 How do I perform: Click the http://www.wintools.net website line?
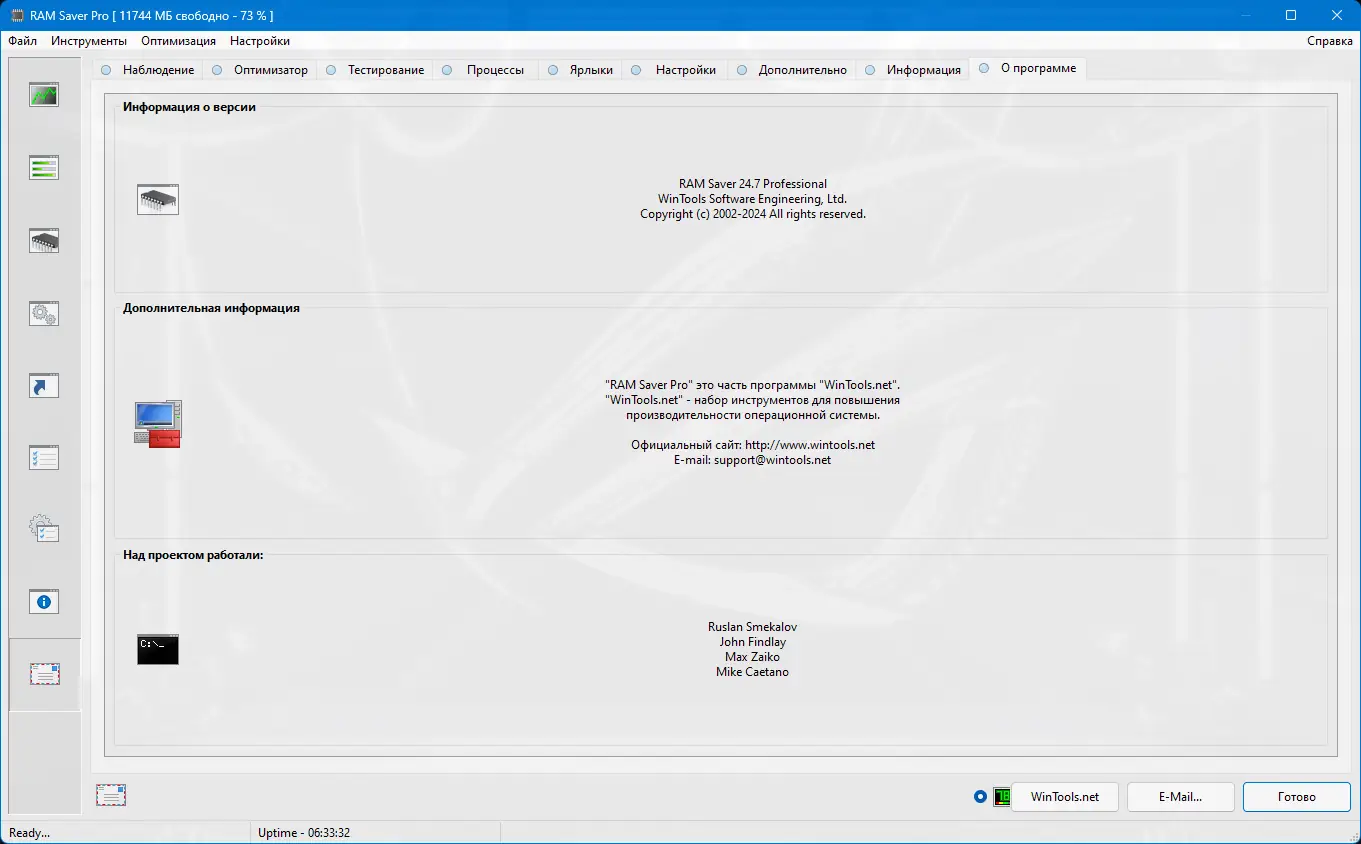click(753, 445)
